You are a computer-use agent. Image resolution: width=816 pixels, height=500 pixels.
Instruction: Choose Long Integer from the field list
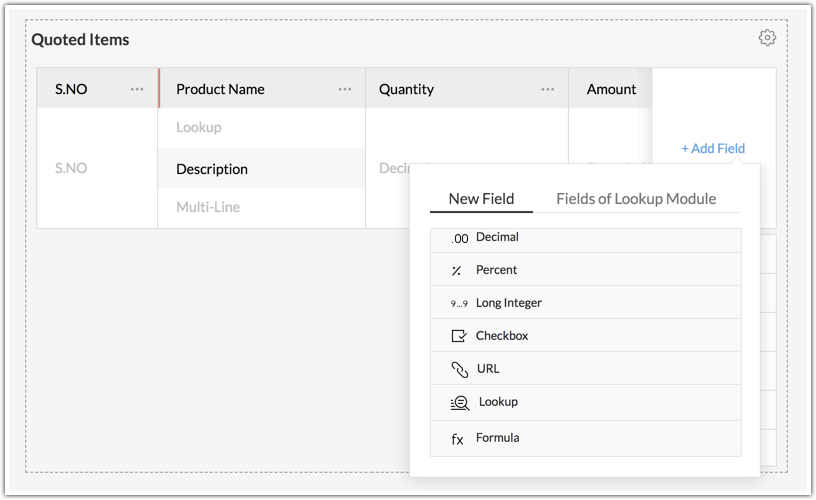click(509, 303)
